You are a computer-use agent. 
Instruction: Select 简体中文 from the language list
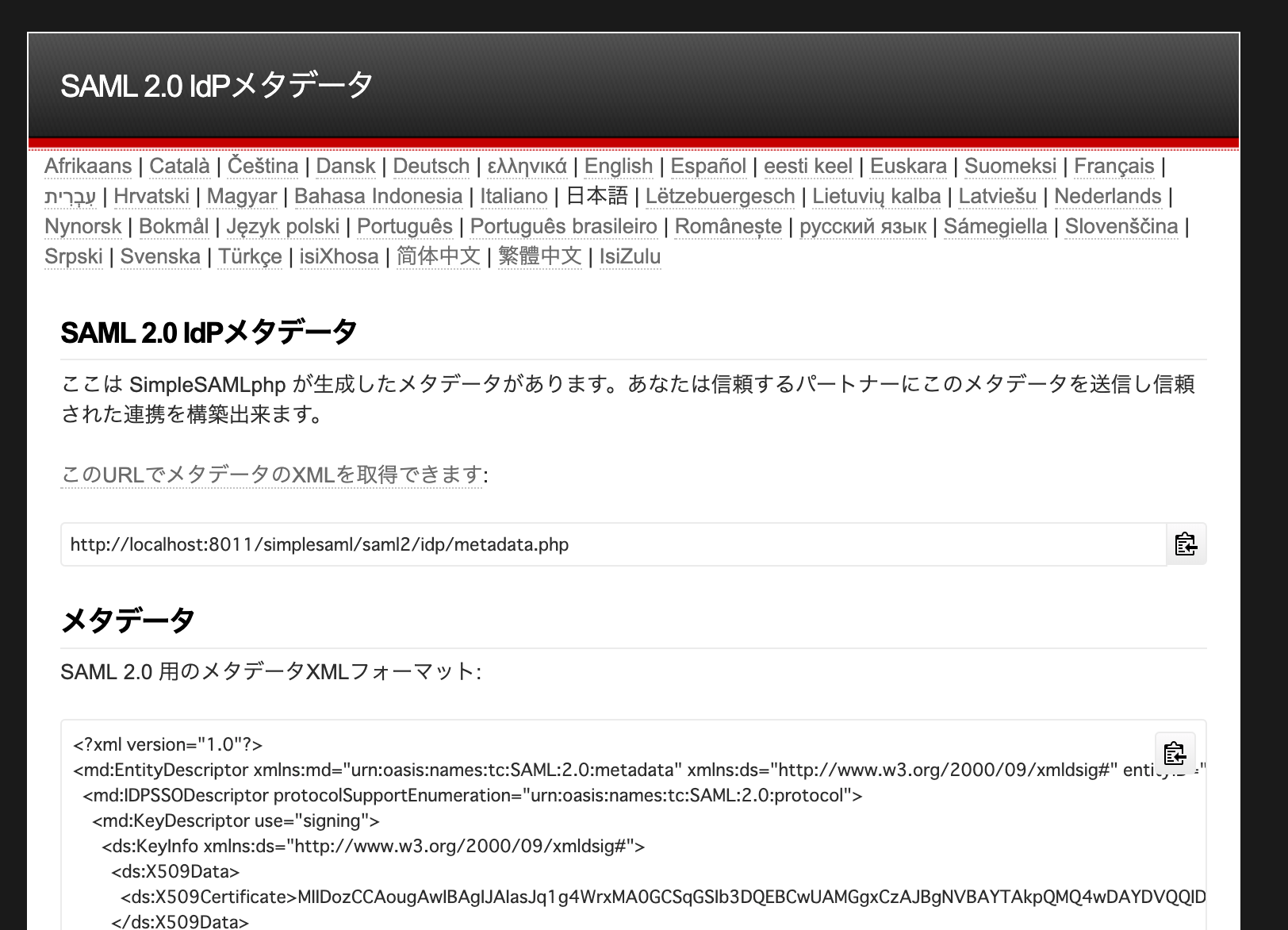[437, 256]
